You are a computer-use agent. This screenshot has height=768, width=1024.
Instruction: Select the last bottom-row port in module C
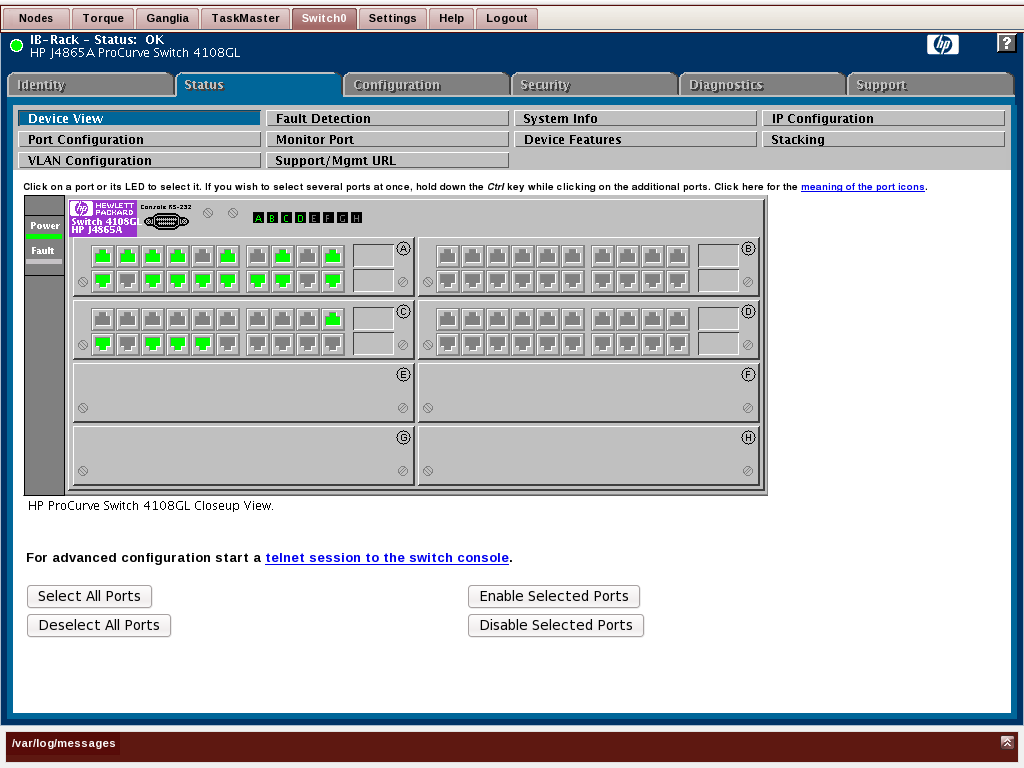coord(333,344)
